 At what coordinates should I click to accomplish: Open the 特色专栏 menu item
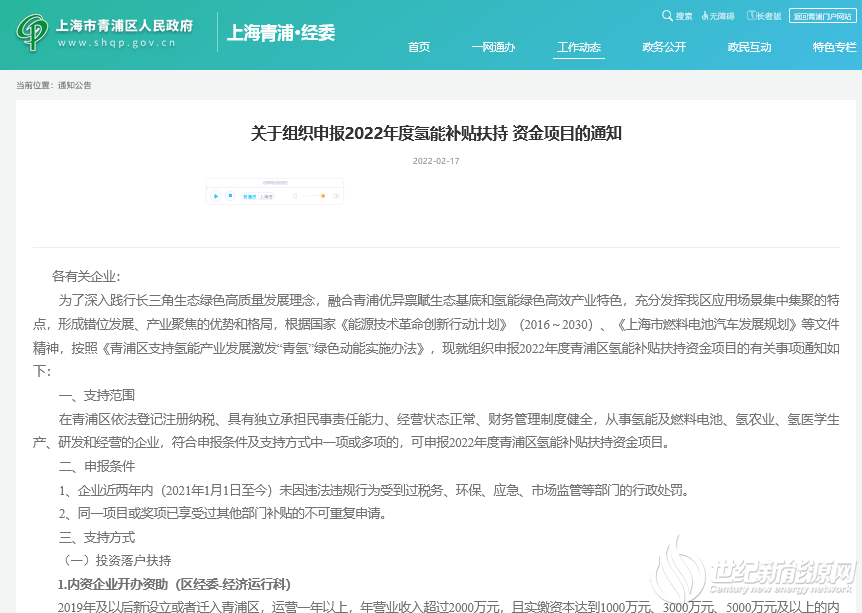[x=834, y=47]
